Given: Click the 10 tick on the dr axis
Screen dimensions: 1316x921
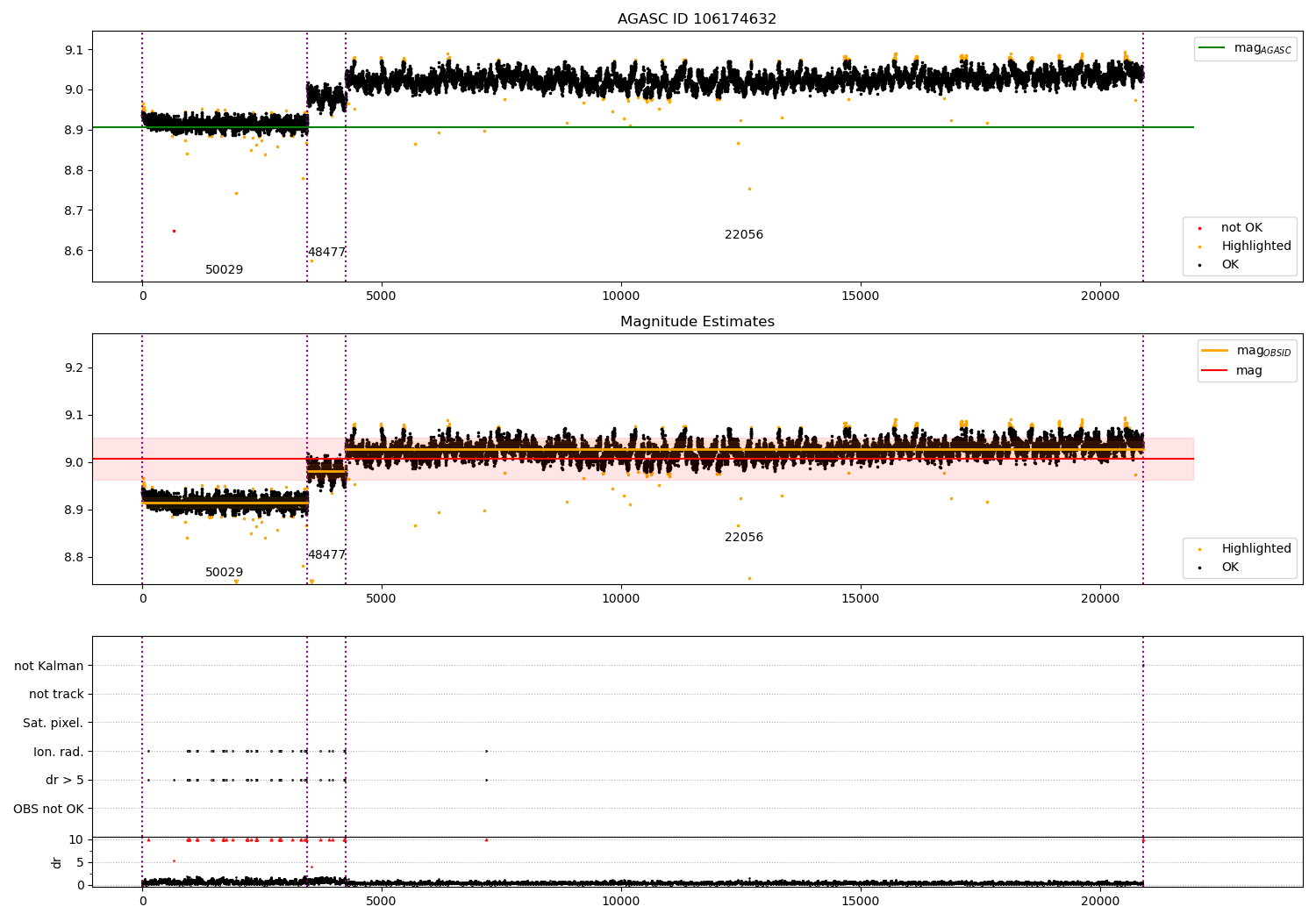Looking at the screenshot, I should coord(76,839).
